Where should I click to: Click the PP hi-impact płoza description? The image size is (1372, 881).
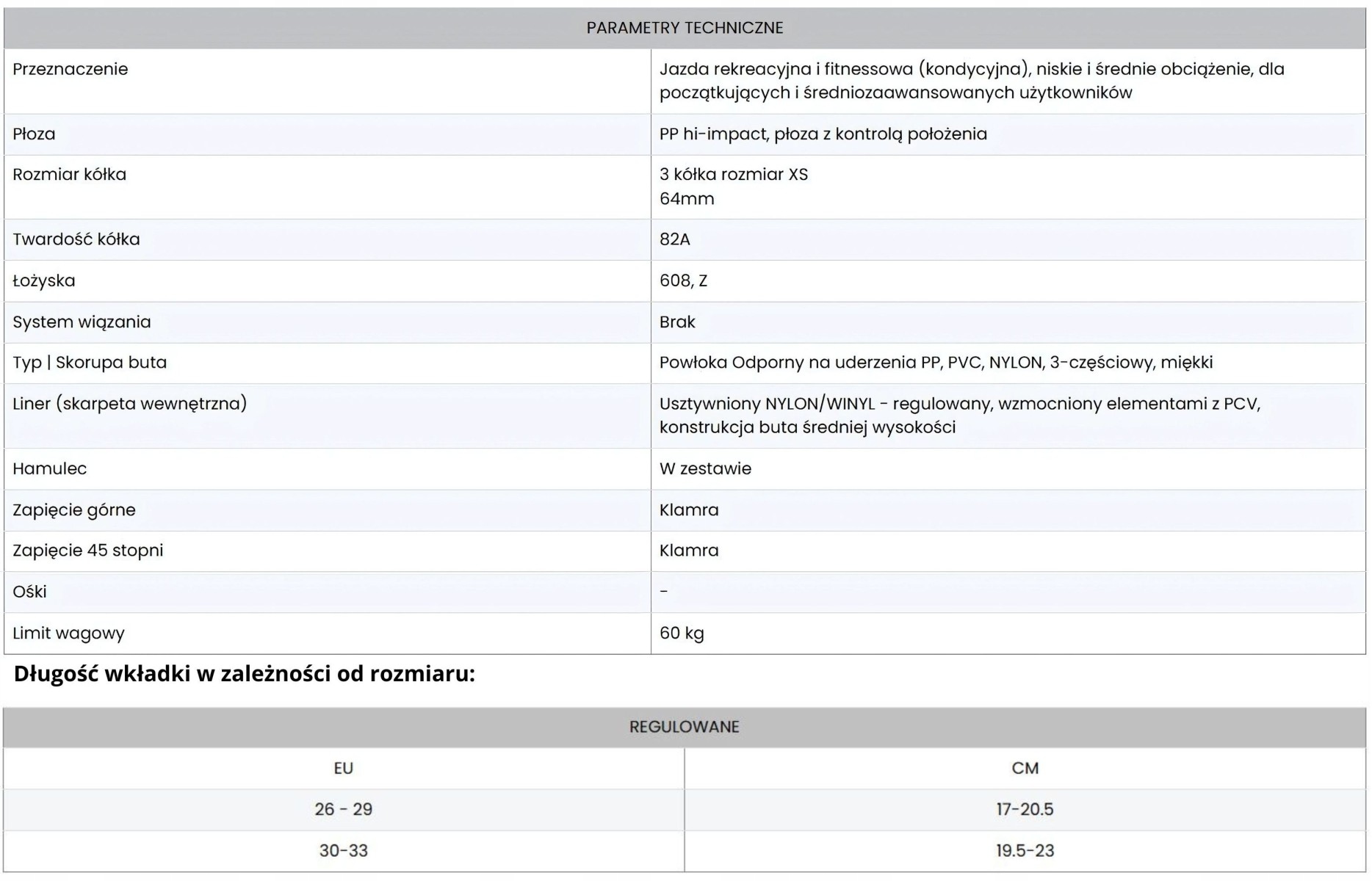pyautogui.click(x=823, y=134)
